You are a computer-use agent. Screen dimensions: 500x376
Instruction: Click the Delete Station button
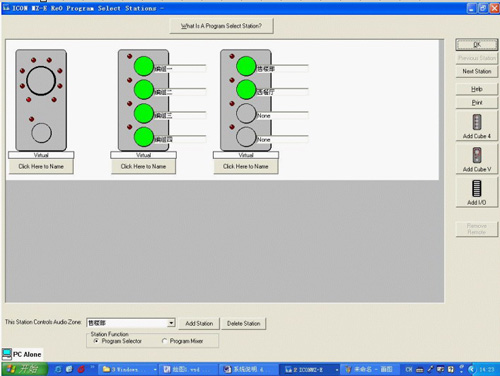click(x=243, y=323)
